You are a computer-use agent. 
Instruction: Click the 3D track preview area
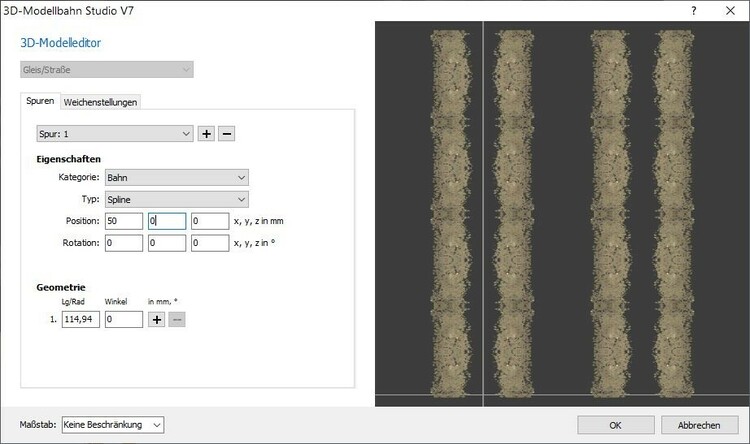coord(562,214)
